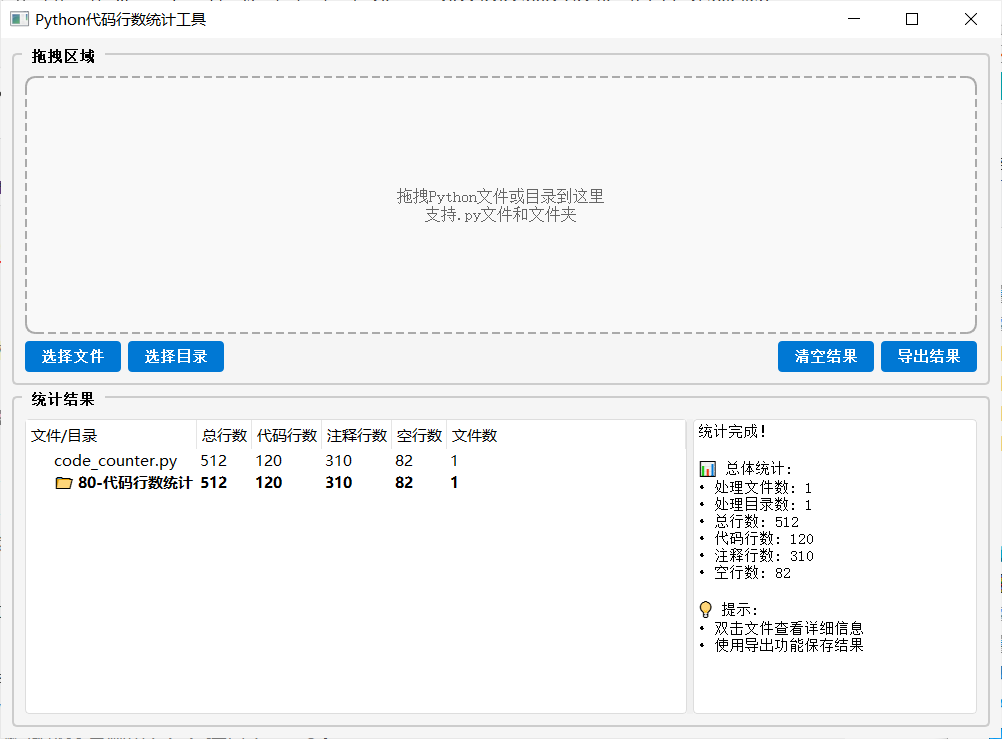Click the 空行数 column header

pyautogui.click(x=421, y=435)
